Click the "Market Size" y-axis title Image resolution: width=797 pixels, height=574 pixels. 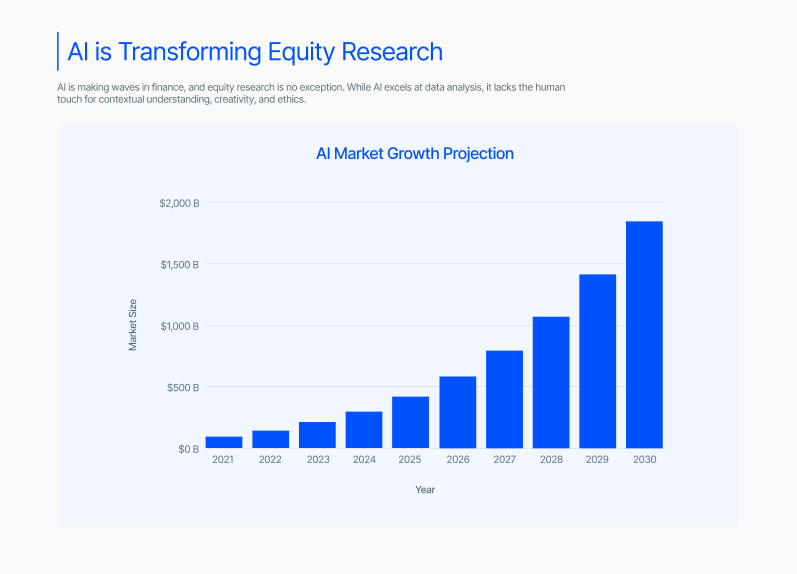[132, 325]
